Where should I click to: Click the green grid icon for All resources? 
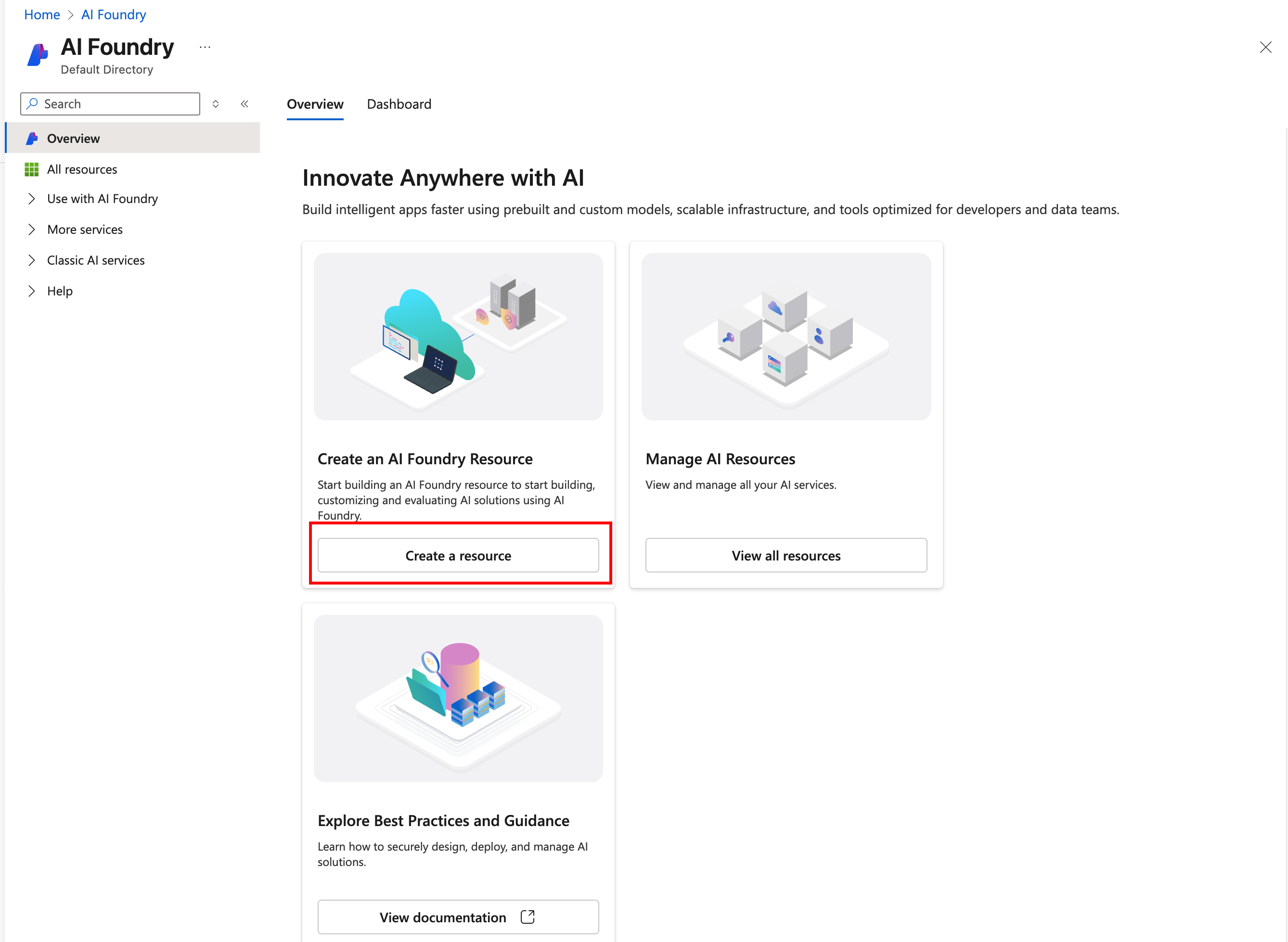(x=32, y=169)
